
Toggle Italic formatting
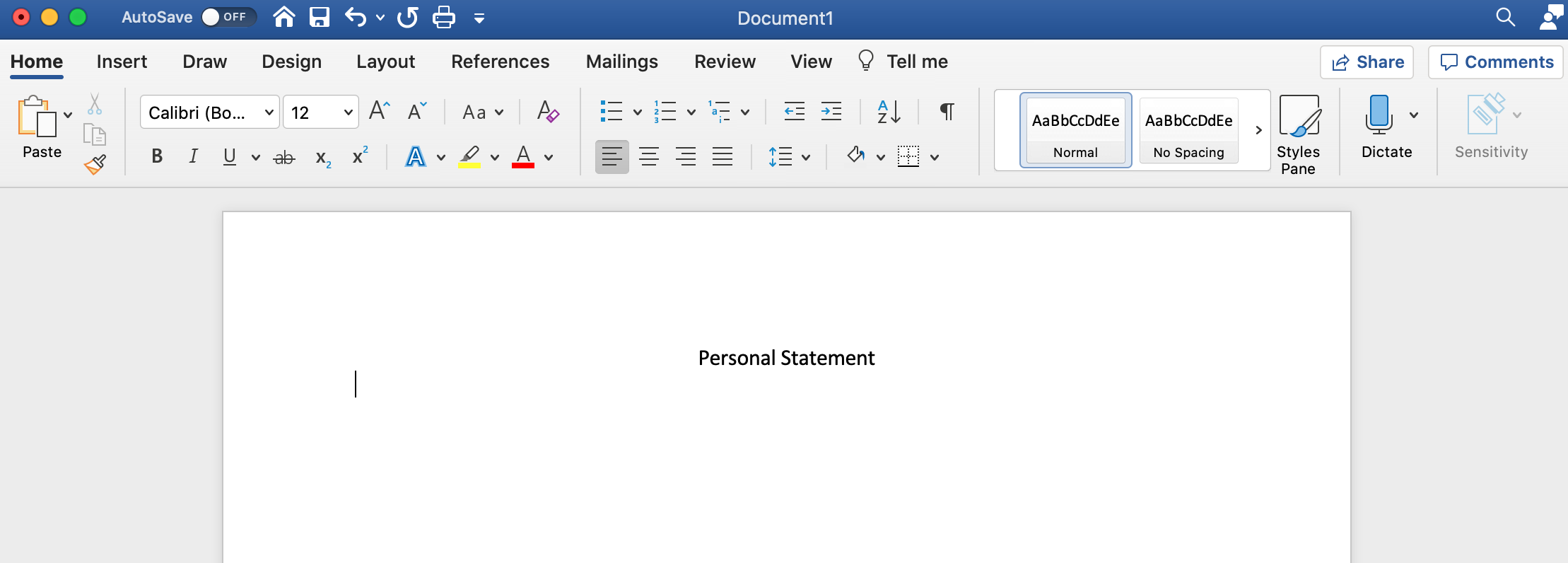click(193, 156)
